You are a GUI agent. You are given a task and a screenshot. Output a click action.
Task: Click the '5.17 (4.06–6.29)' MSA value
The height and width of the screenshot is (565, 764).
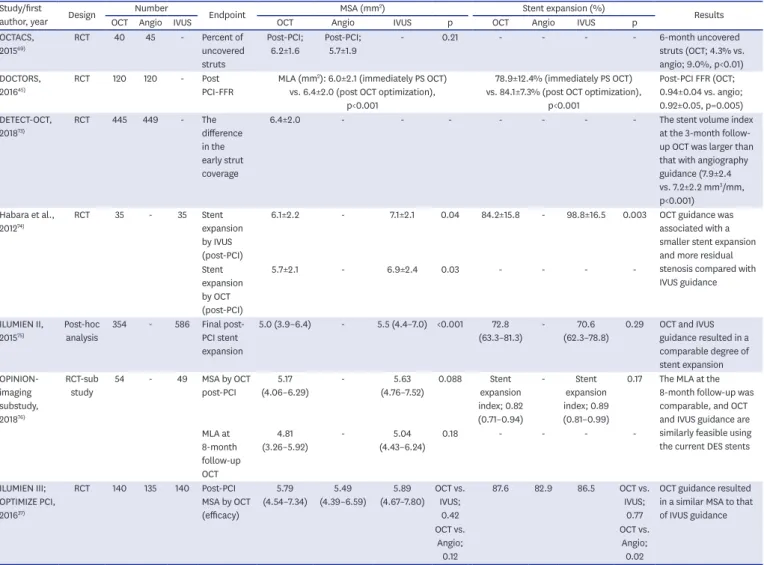(285, 385)
